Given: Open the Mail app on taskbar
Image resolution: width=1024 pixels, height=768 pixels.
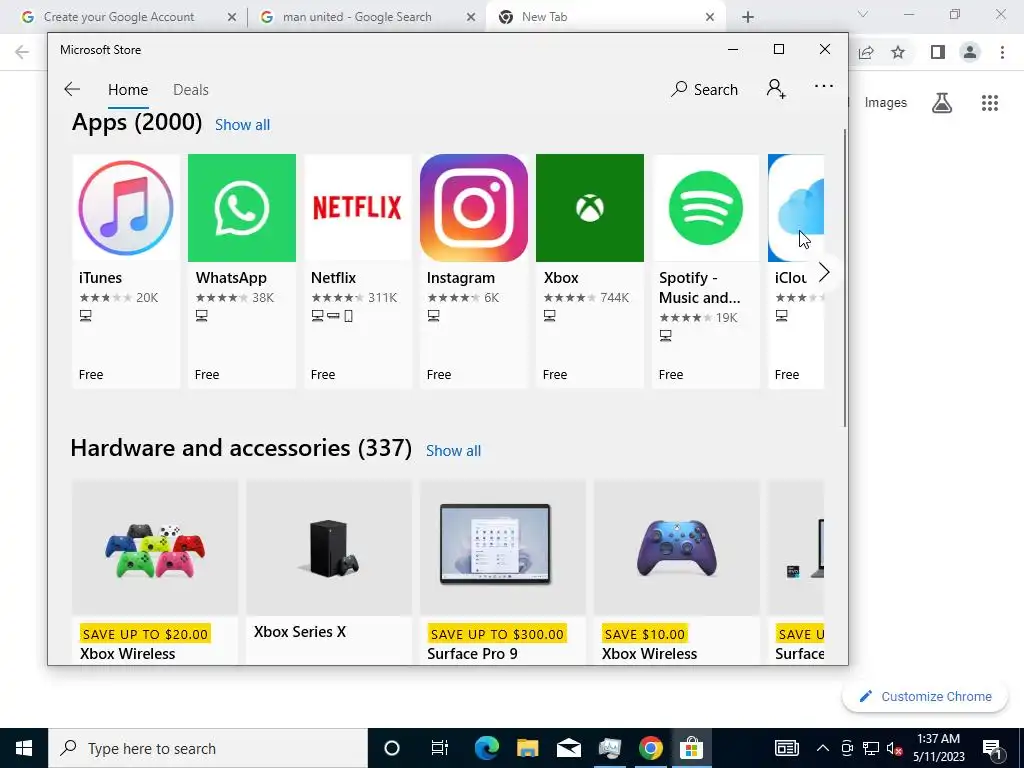Looking at the screenshot, I should [568, 748].
